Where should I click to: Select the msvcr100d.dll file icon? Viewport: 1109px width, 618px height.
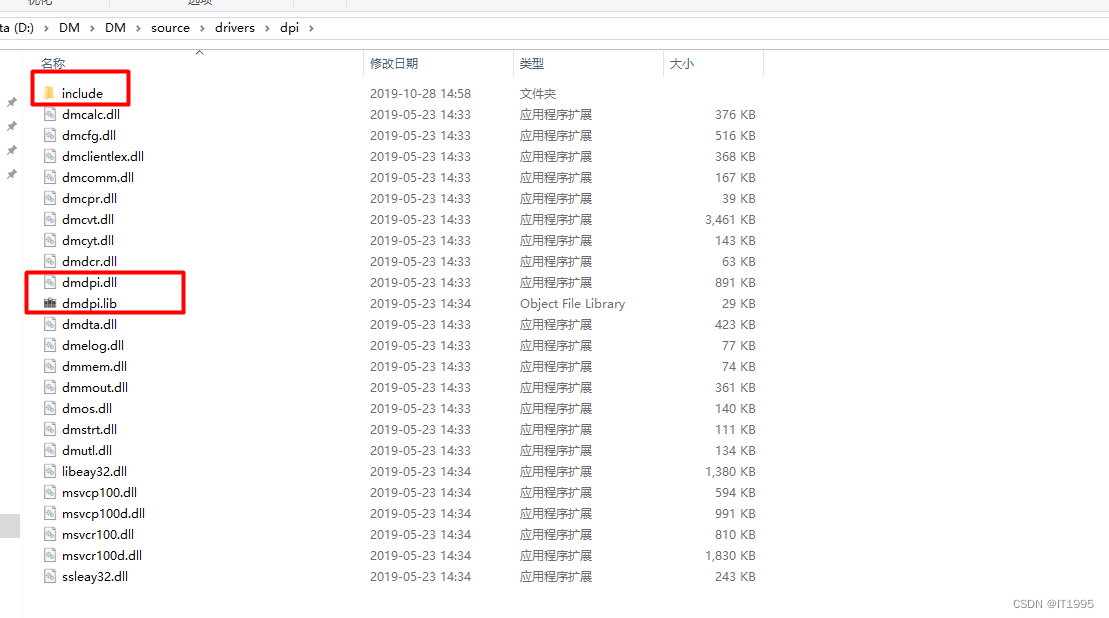coord(49,555)
